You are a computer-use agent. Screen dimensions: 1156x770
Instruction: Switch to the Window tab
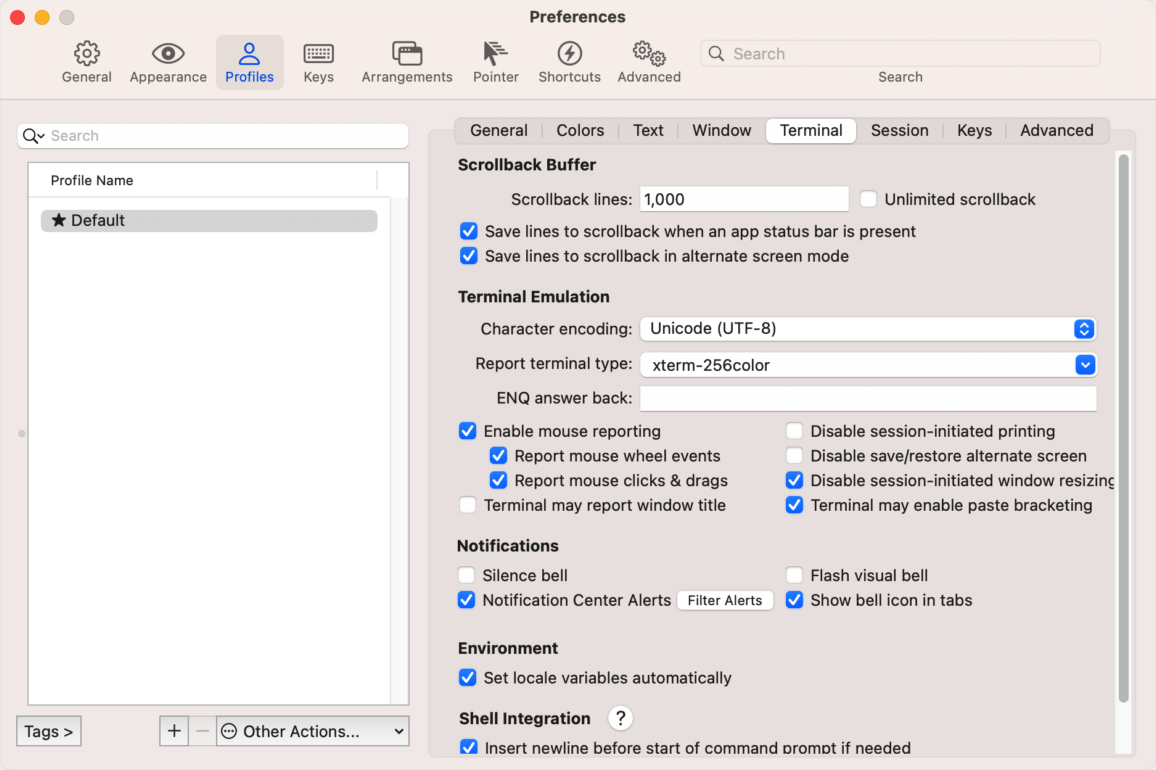[x=721, y=131]
